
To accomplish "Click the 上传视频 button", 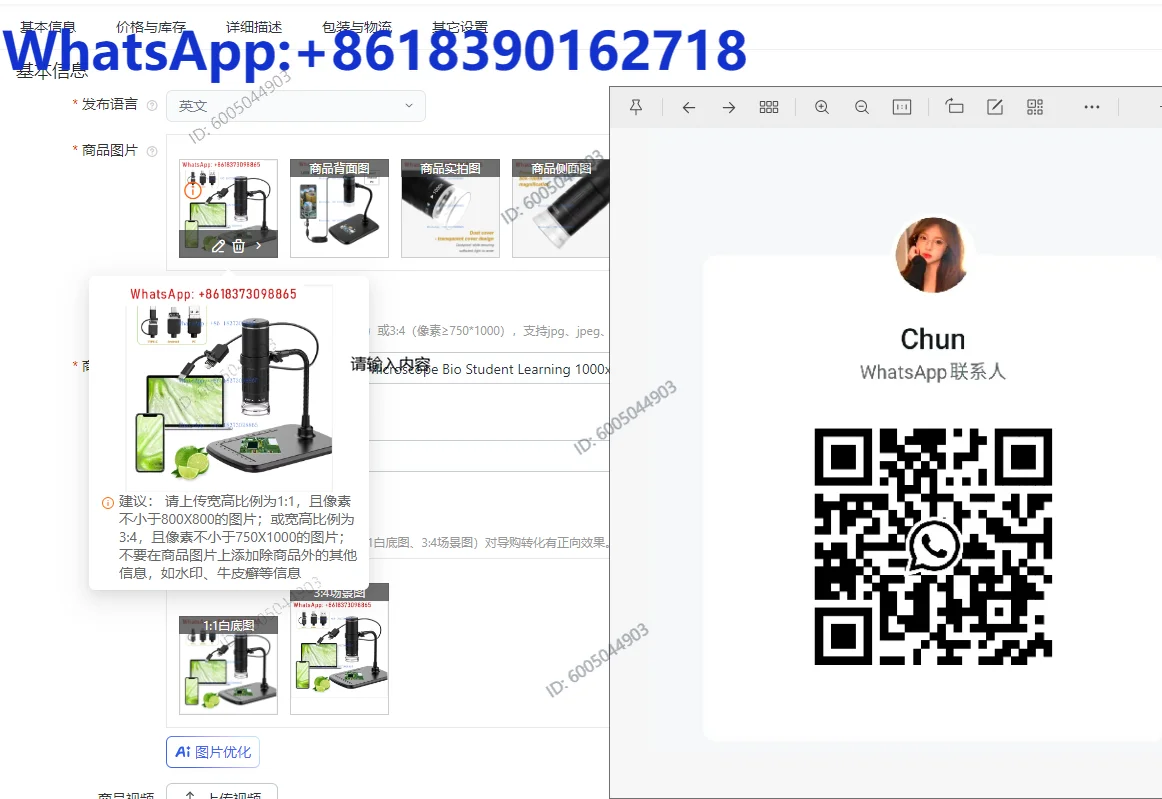I will 222,792.
